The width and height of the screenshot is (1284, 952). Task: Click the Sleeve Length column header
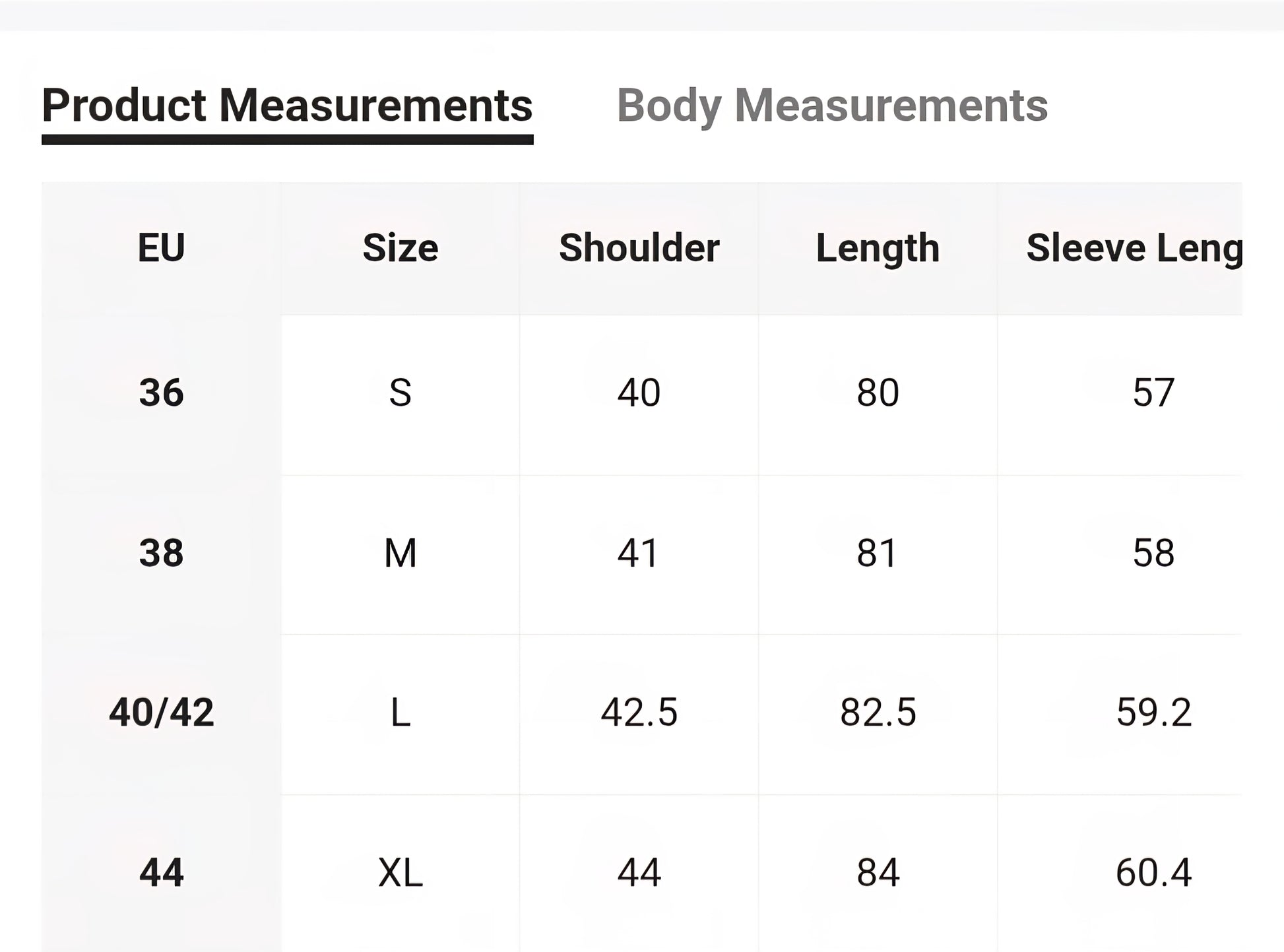[x=1134, y=248]
